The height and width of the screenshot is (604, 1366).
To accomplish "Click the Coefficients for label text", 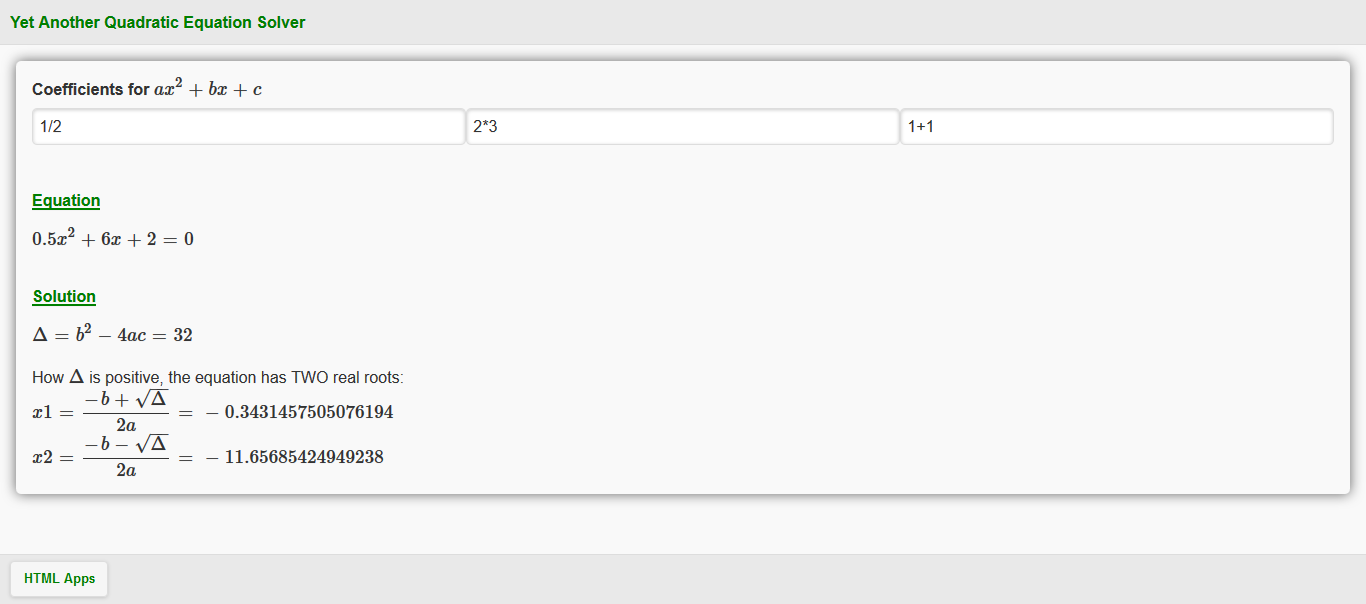I will [x=90, y=89].
